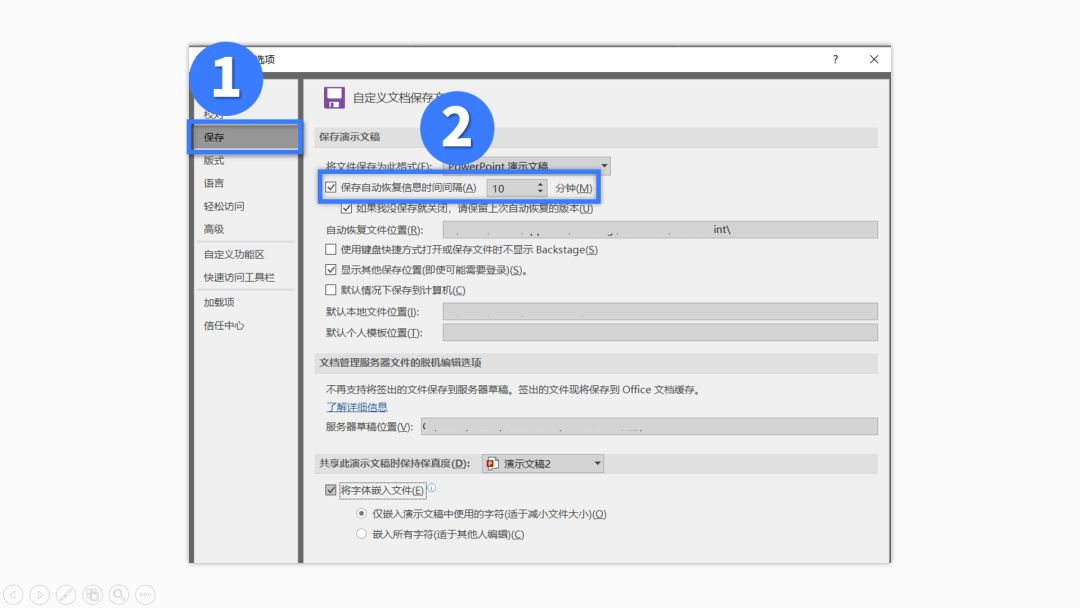The image size is (1080, 608).
Task: Open 自定义功能区 settings page
Action: (233, 254)
